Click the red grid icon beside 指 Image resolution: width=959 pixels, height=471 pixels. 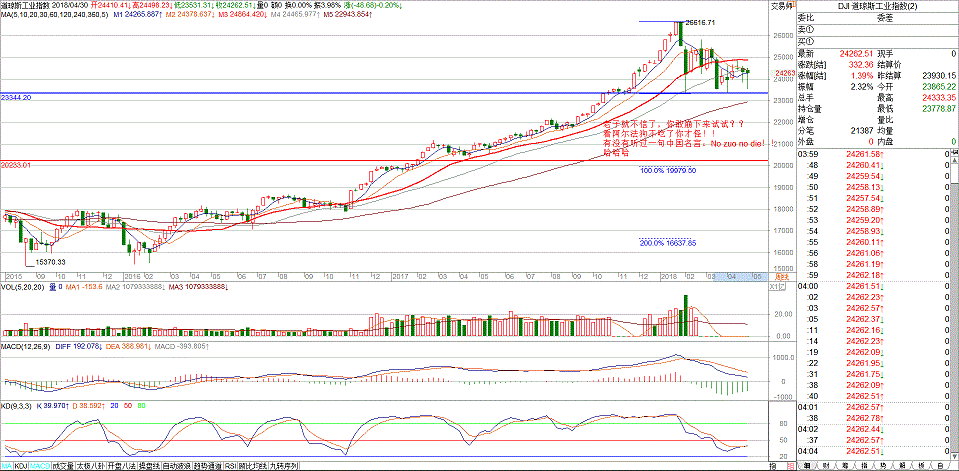click(x=790, y=466)
